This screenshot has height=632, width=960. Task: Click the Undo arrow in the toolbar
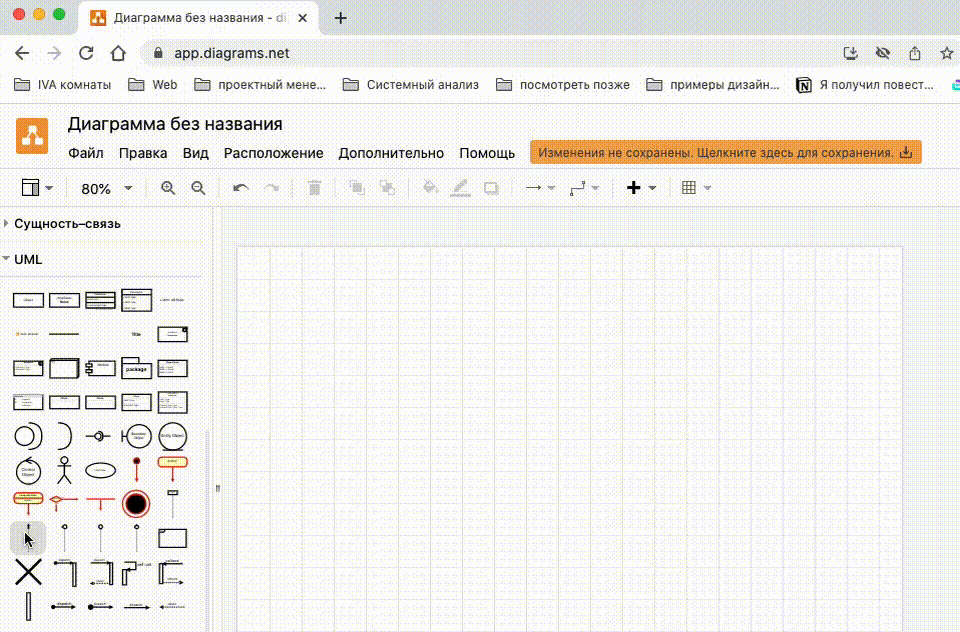click(x=241, y=188)
